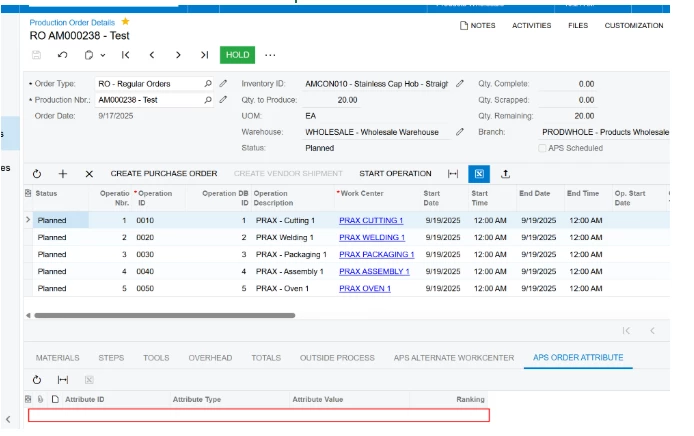Click the Production Order Details breadcrumb link
Image resolution: width=694 pixels, height=436 pixels.
click(x=72, y=23)
